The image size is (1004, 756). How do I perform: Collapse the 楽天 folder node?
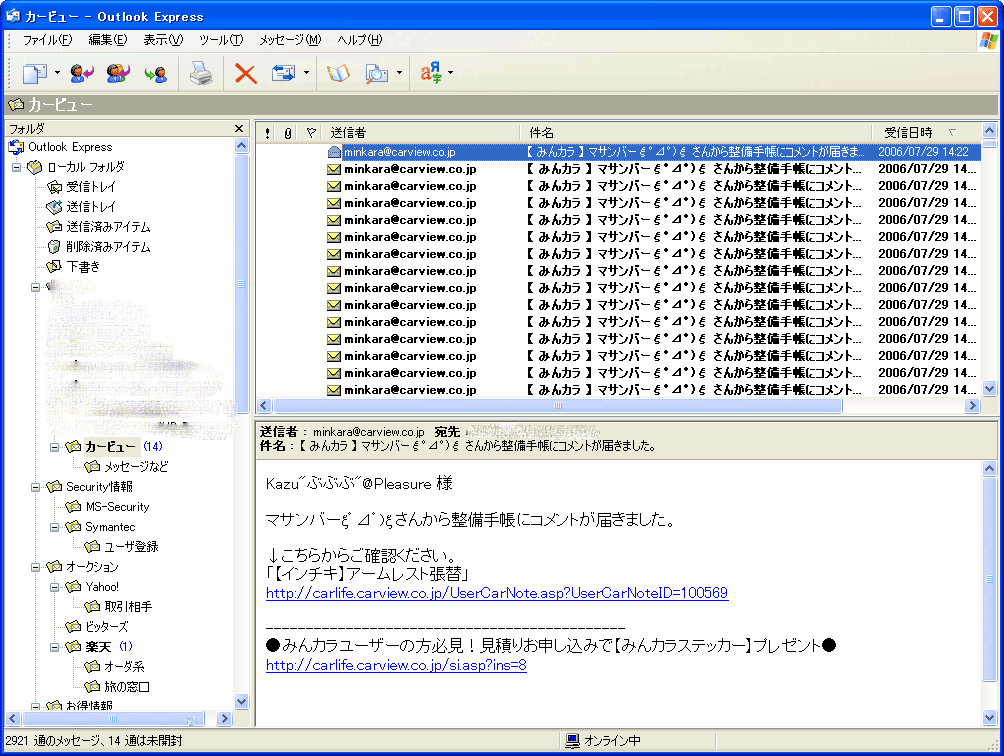54,647
